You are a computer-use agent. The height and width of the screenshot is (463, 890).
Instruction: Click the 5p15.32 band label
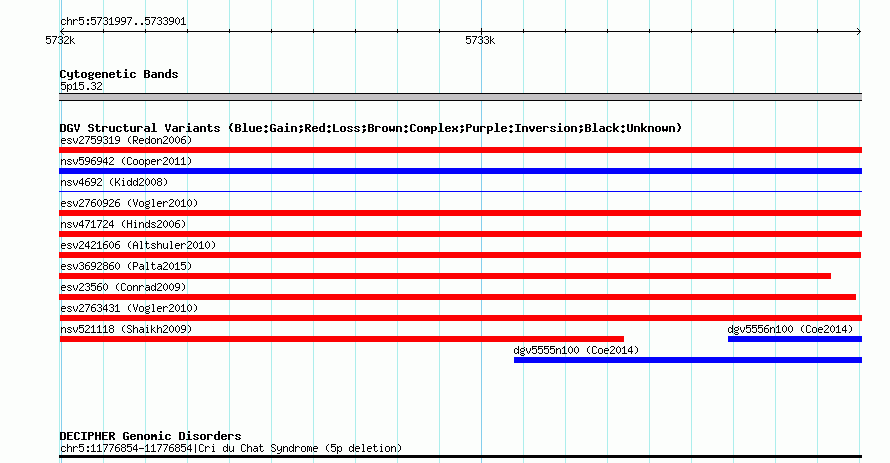tap(81, 86)
